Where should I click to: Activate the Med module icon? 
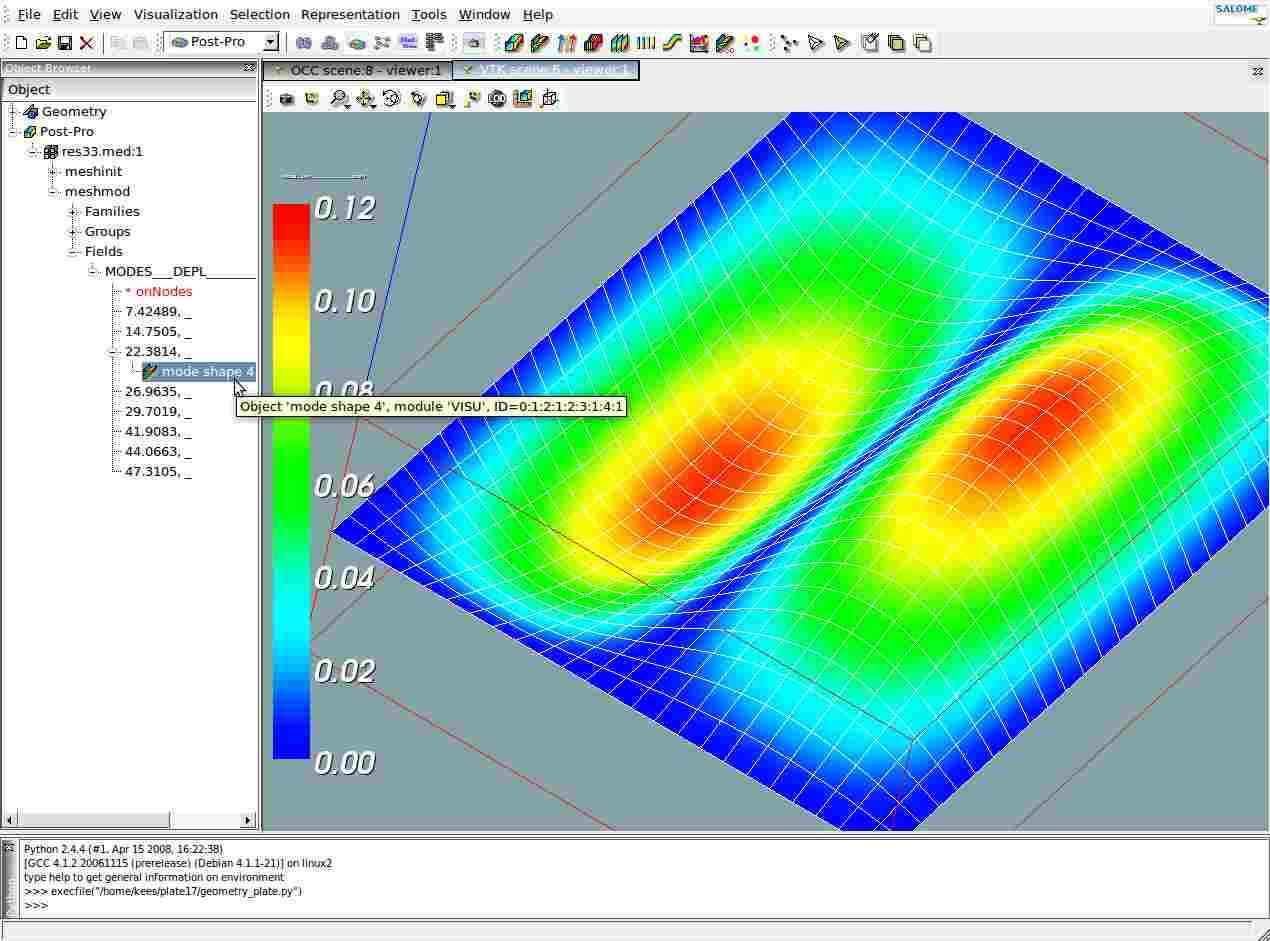click(x=408, y=43)
